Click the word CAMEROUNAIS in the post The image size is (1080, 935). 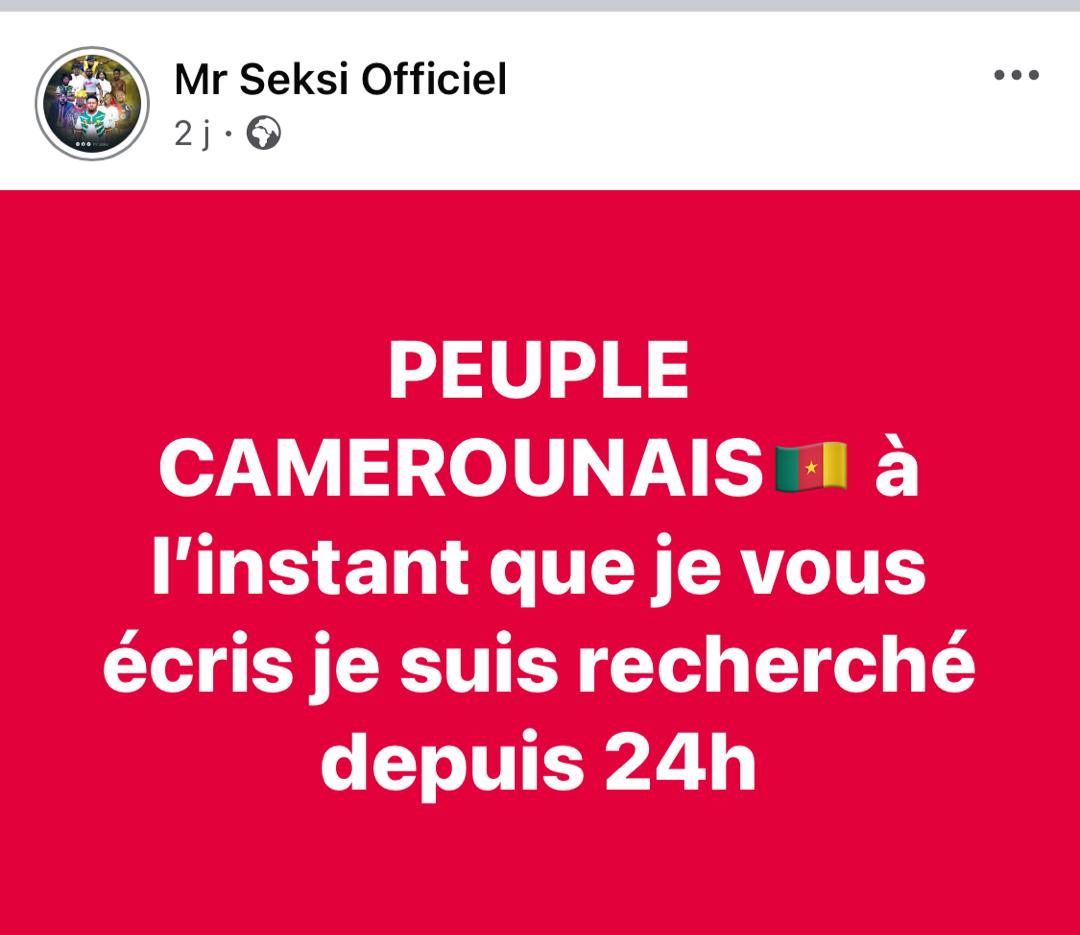point(461,469)
